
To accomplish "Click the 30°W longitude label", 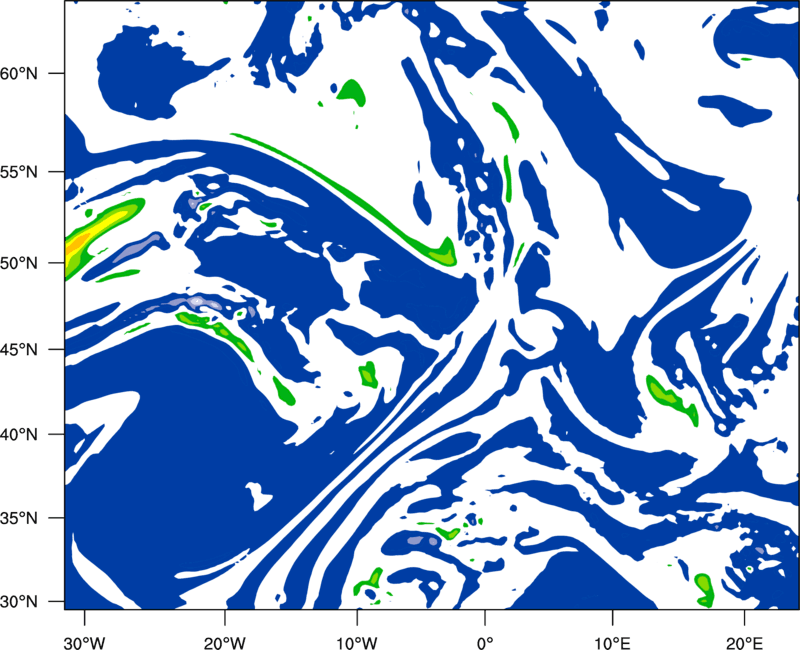I will click(84, 643).
